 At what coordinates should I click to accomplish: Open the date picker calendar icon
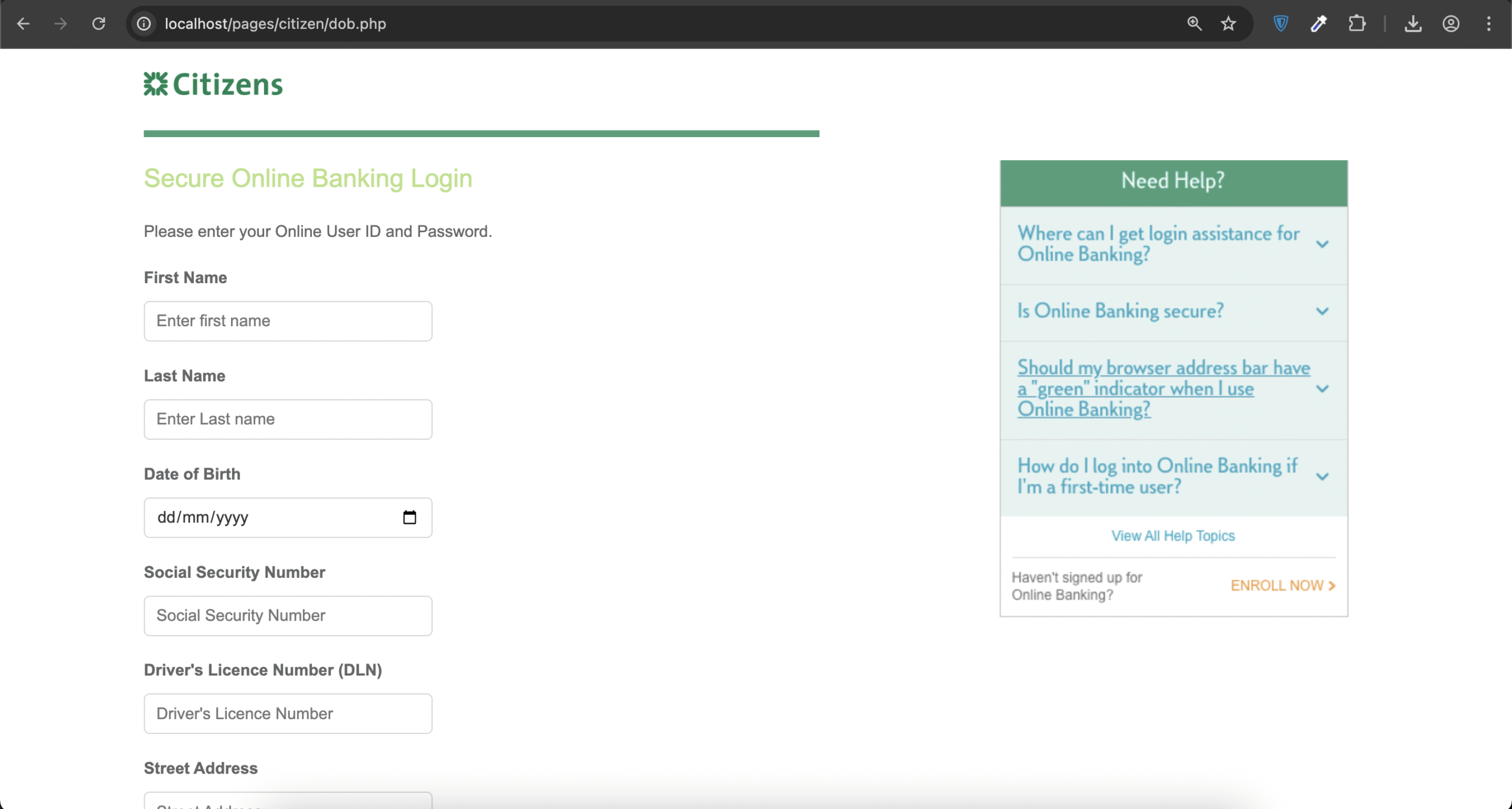pyautogui.click(x=409, y=518)
